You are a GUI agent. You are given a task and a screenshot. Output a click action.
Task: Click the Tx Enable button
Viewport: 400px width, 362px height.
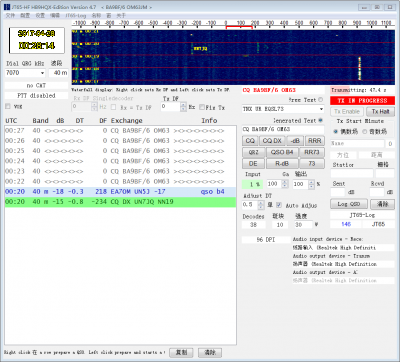(x=347, y=112)
